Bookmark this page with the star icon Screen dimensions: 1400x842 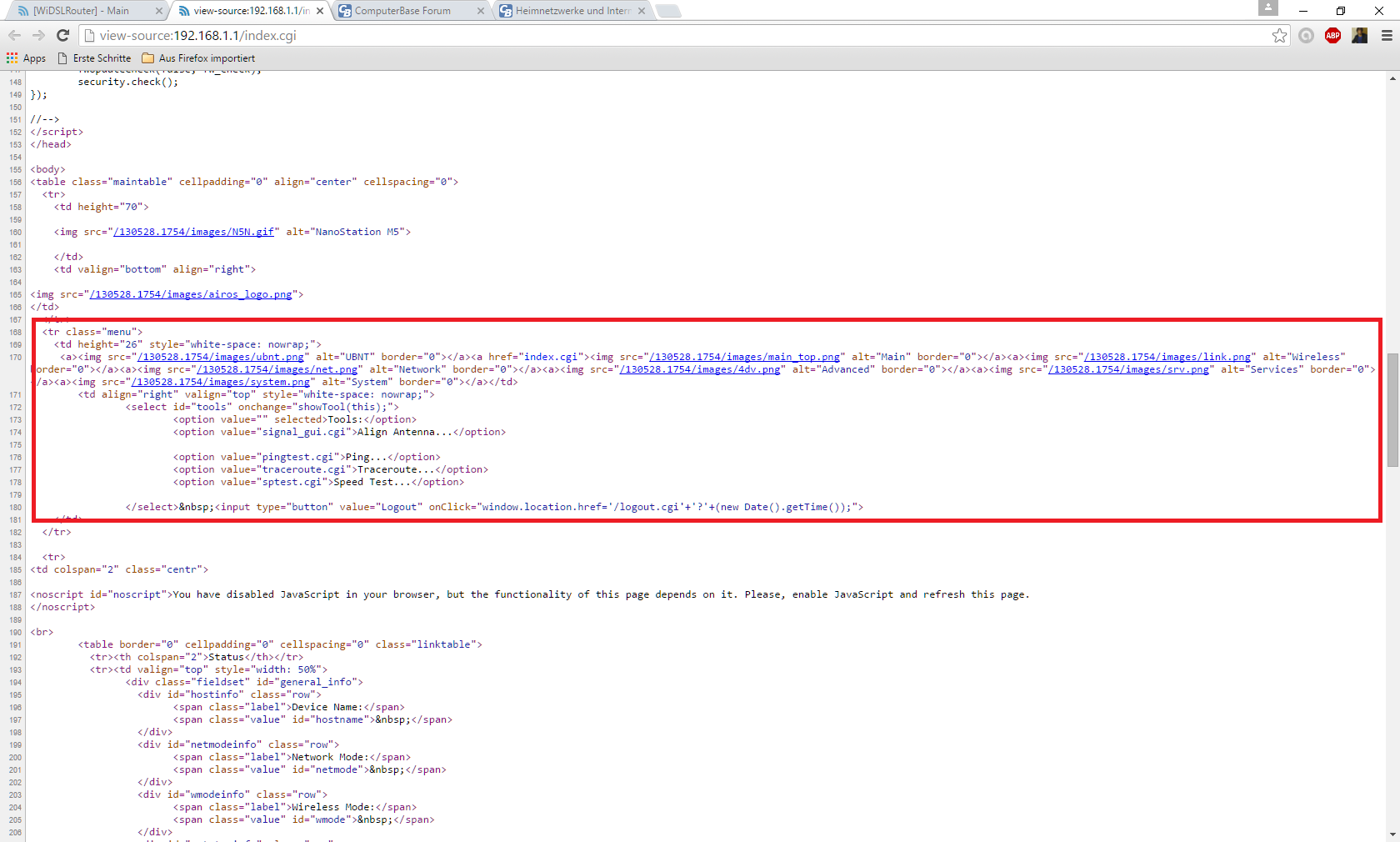point(1279,35)
